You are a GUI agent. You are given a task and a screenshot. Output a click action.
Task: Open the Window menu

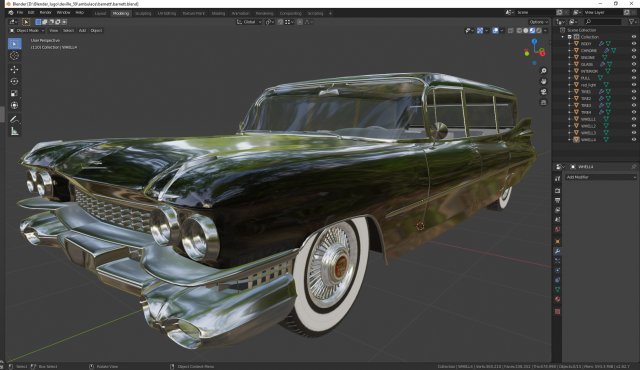(63, 13)
